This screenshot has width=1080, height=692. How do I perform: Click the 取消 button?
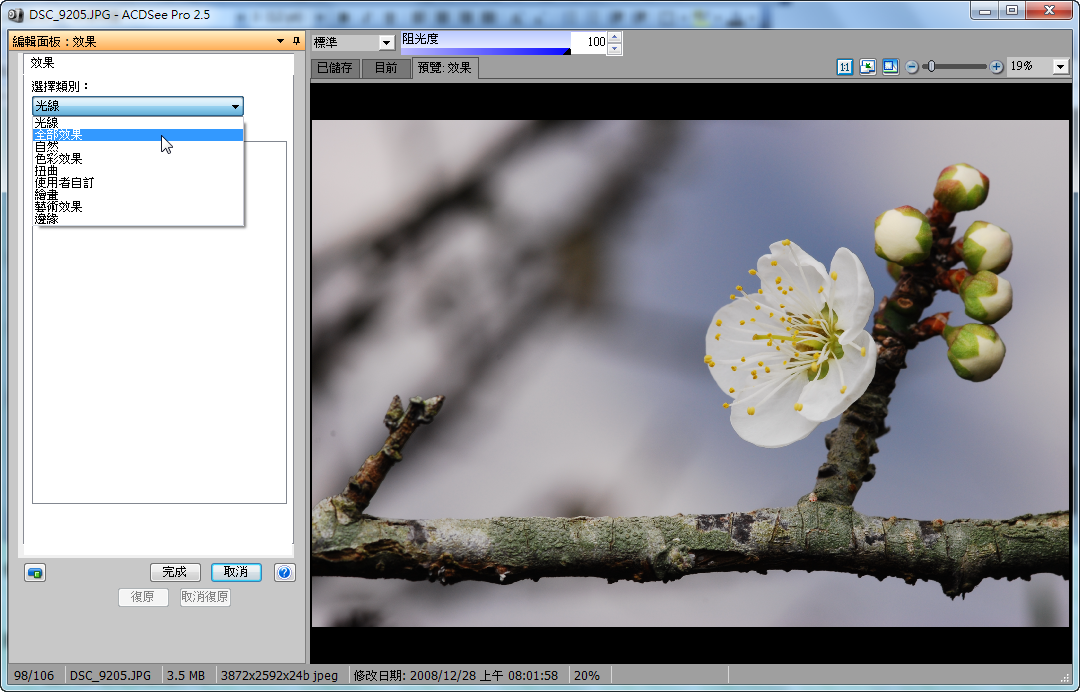pos(236,572)
